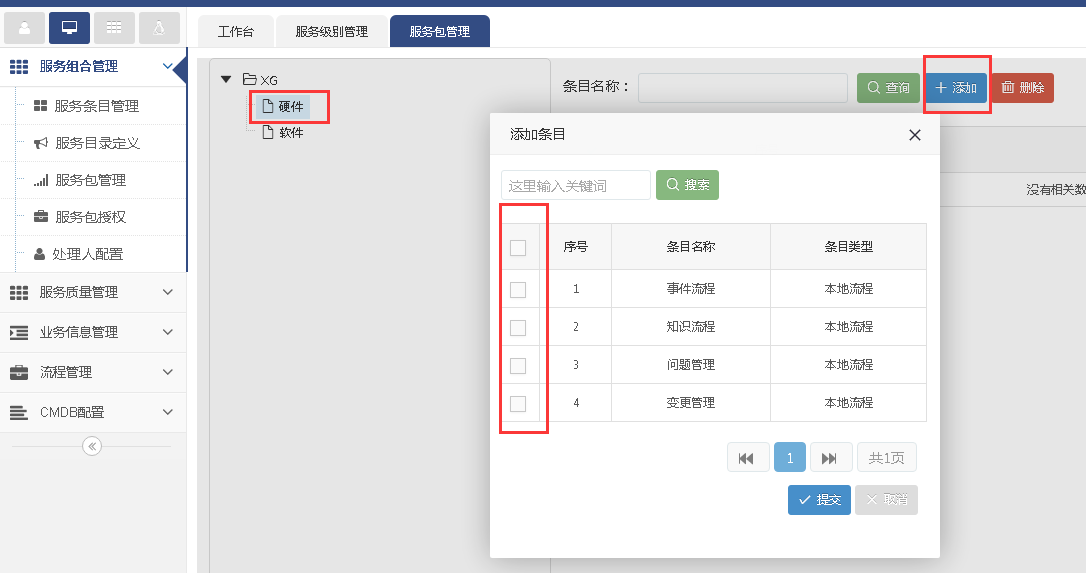Go to last page in dialog pagination
The width and height of the screenshot is (1086, 573).
coord(830,458)
